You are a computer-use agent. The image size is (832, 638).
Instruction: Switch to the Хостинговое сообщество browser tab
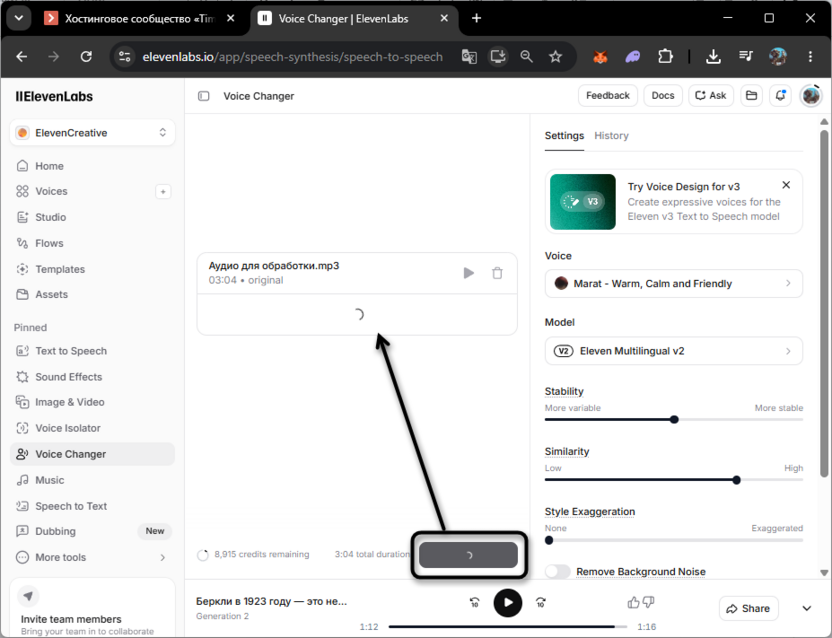(139, 19)
